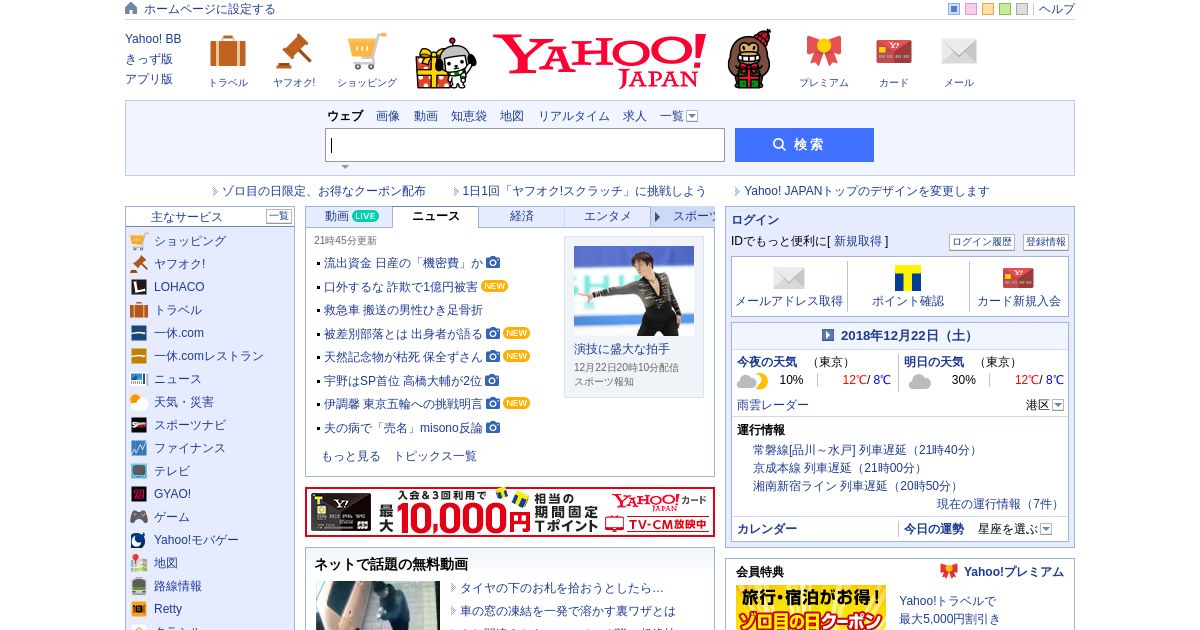
Task: Open ゲーム in the services sidebar
Action: click(x=172, y=517)
